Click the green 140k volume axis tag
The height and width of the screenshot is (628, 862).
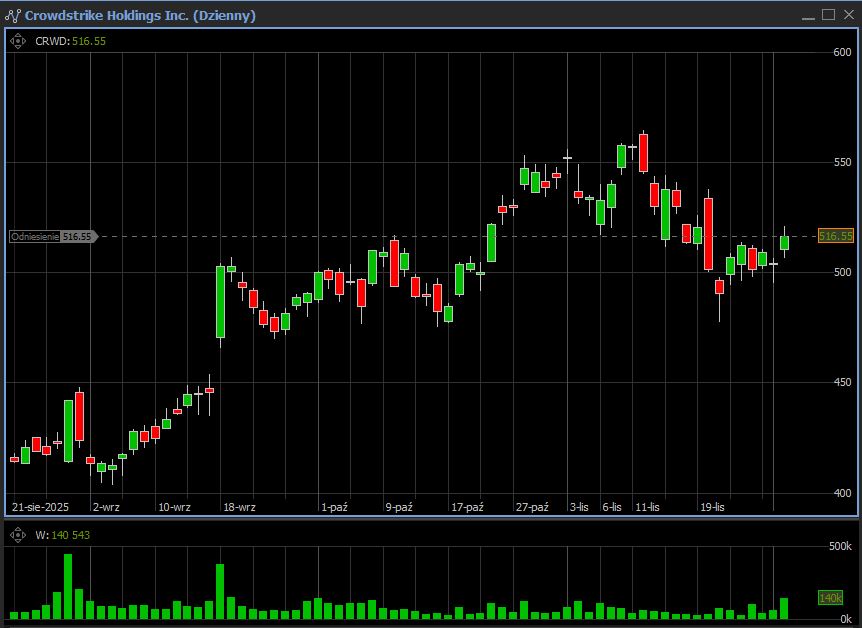[x=830, y=597]
